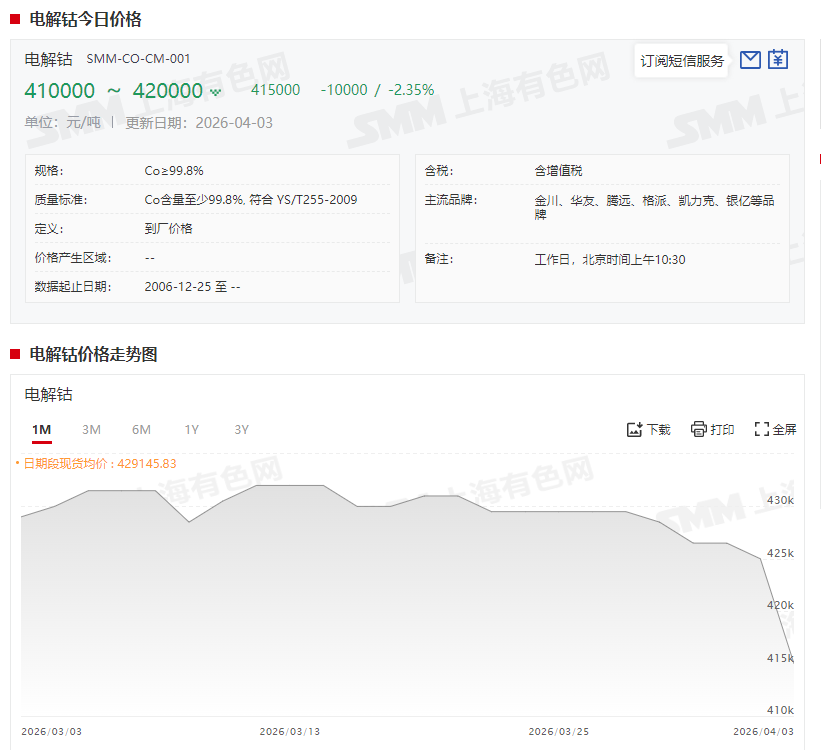Screen dimensions: 821x750
Task: Click the printer icon to print chart
Action: [699, 429]
